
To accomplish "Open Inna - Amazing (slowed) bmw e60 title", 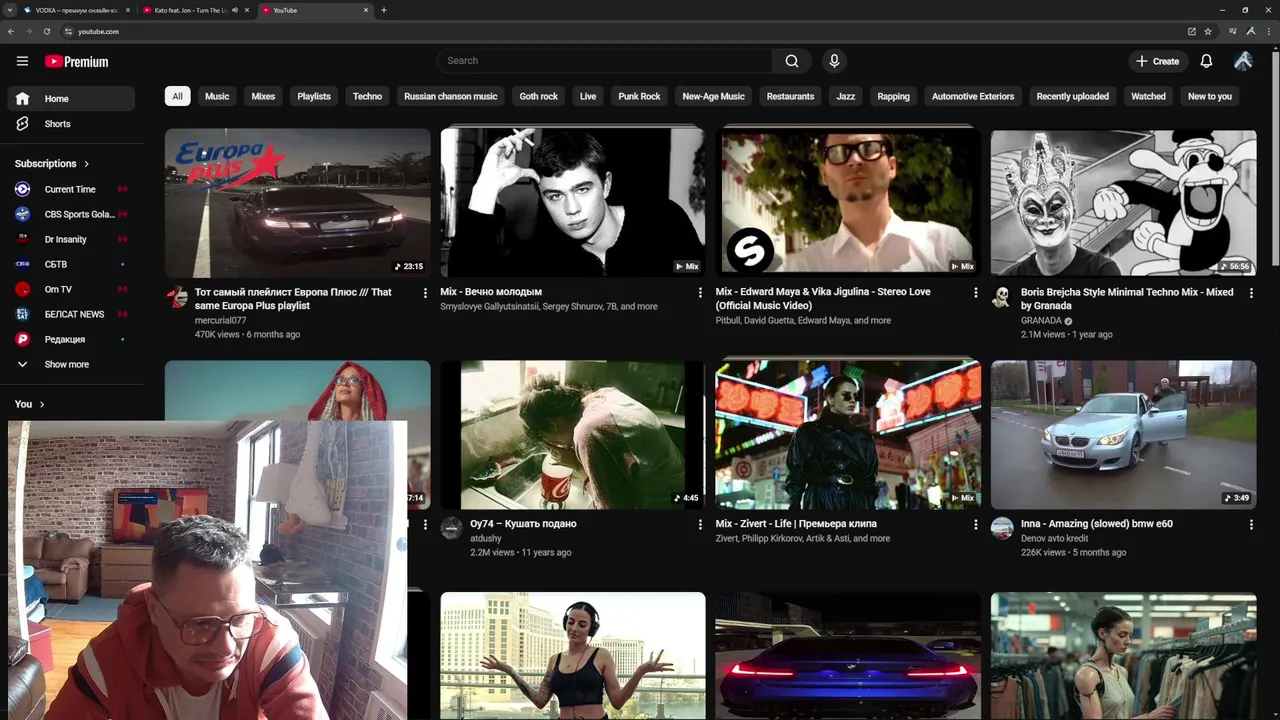I will (1097, 524).
